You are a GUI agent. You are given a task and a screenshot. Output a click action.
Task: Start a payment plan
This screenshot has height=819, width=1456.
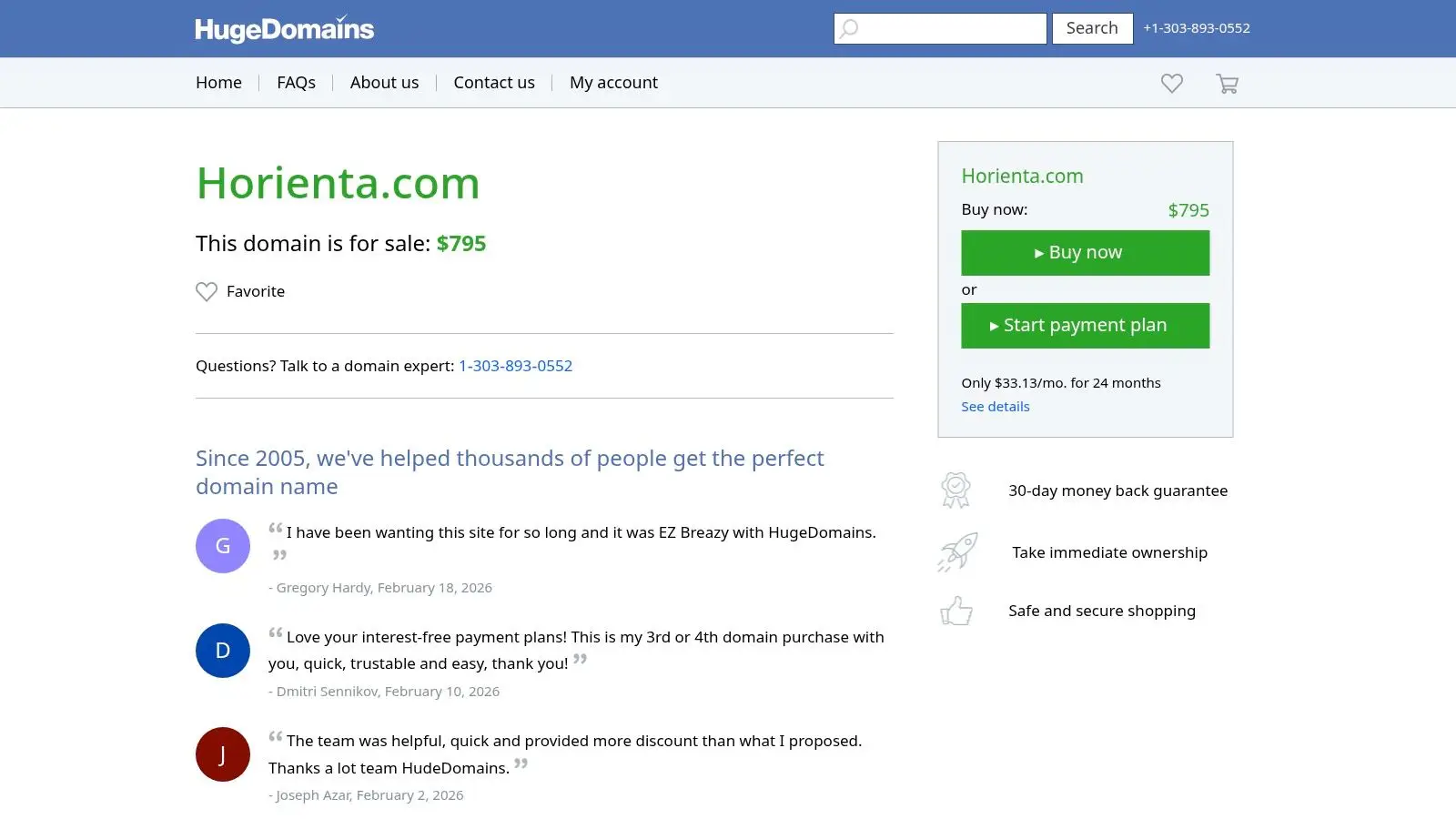(1085, 325)
